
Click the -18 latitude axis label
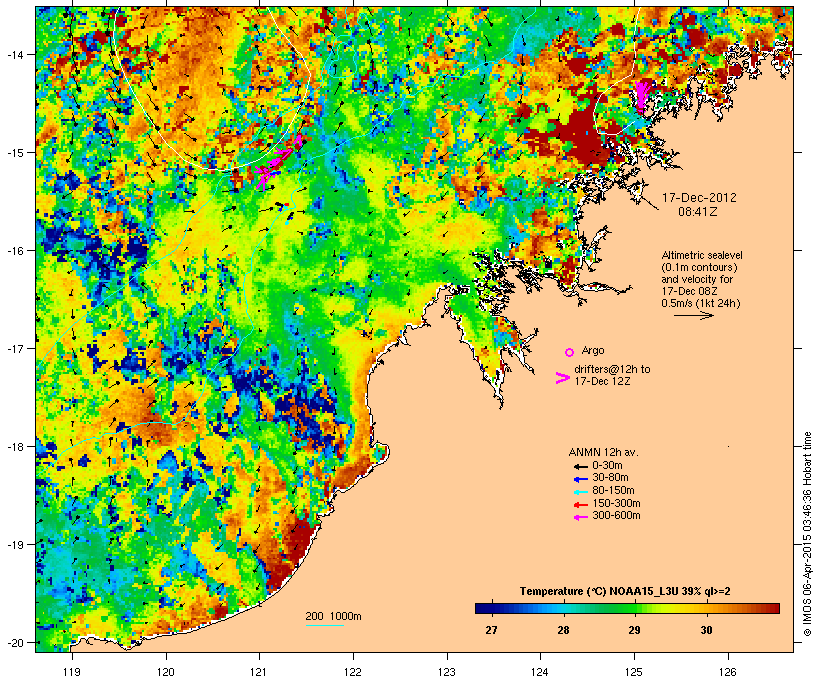click(15, 447)
